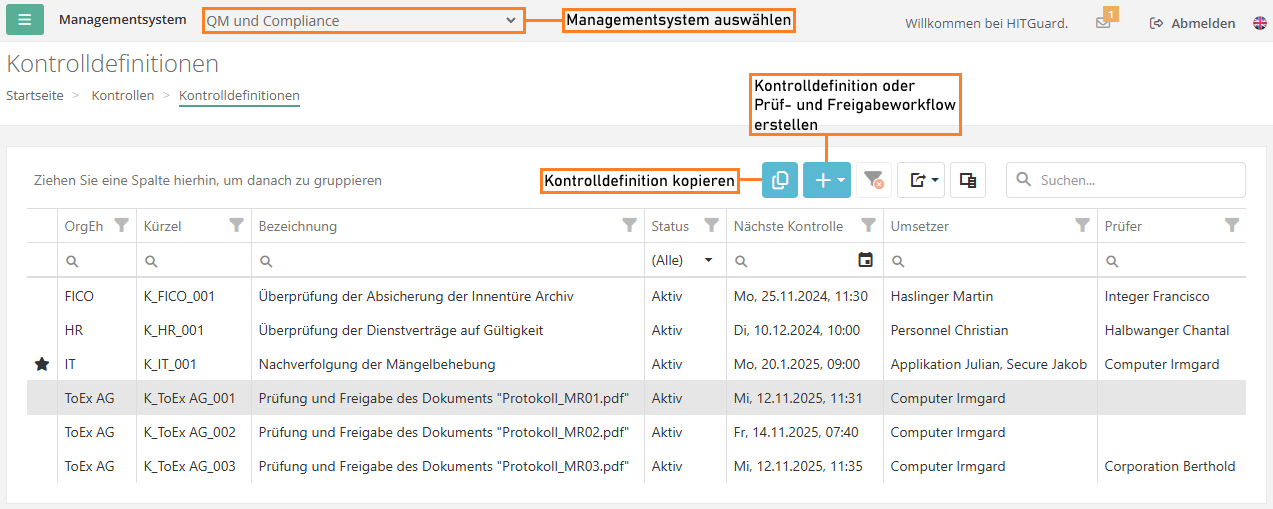The image size is (1273, 509).
Task: Go to Startseite breadcrumb
Action: 35,96
